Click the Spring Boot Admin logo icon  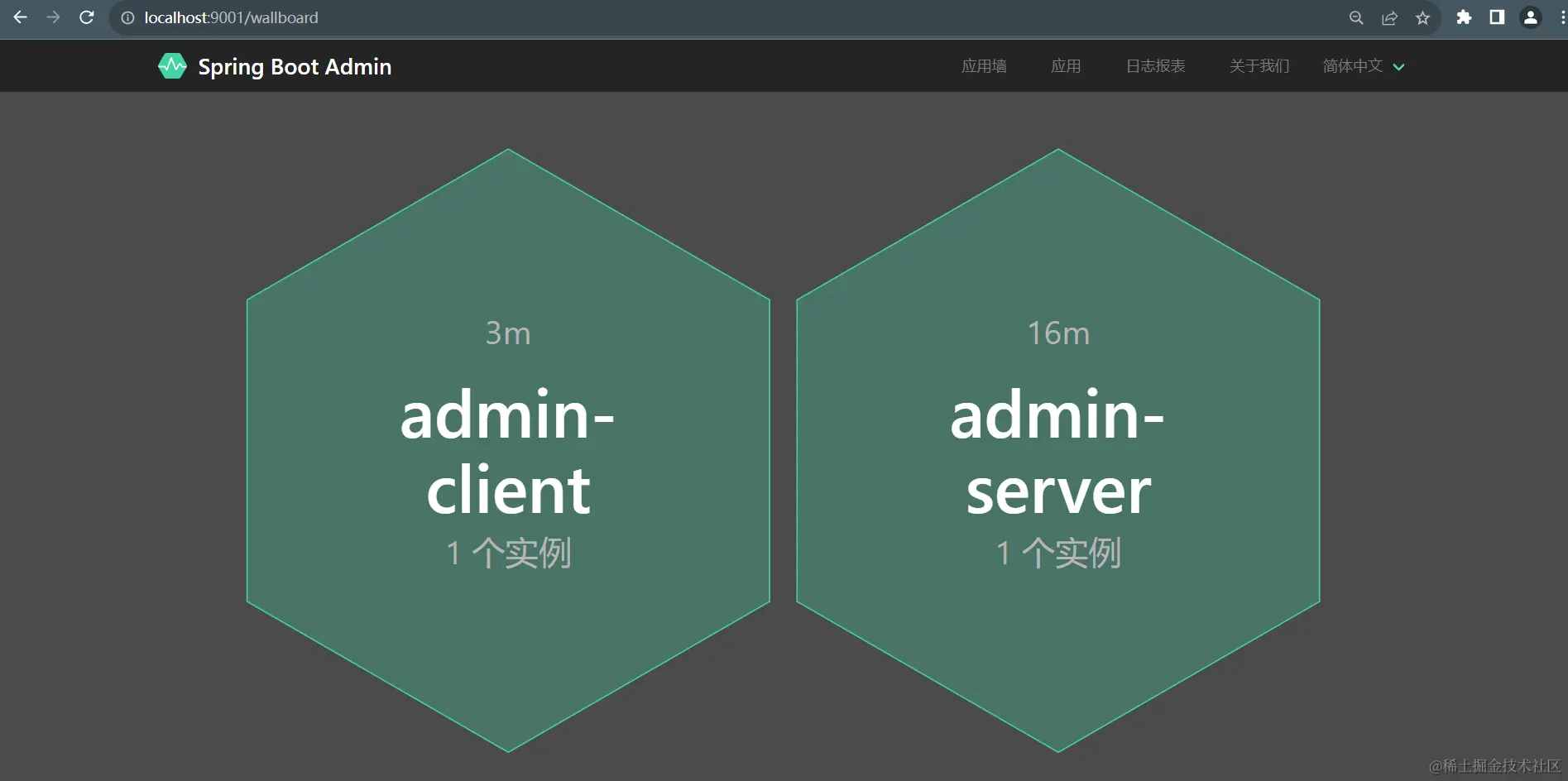point(172,66)
